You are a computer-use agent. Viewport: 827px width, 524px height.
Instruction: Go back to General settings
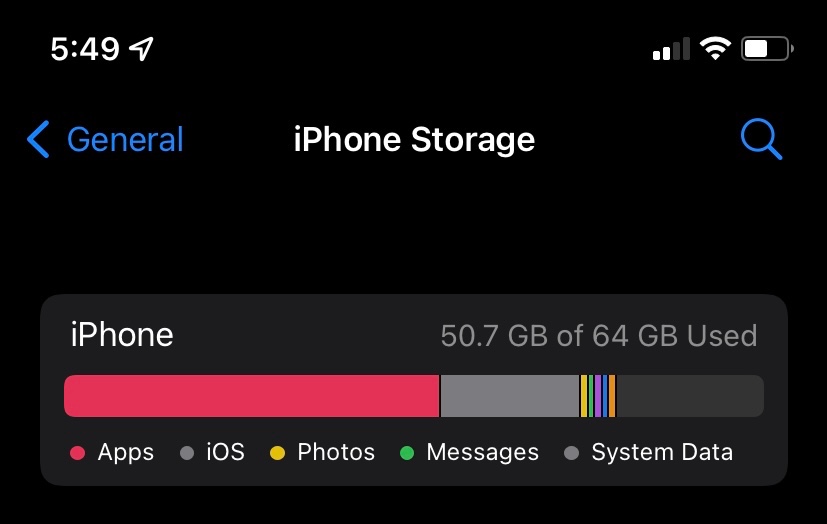(x=124, y=140)
